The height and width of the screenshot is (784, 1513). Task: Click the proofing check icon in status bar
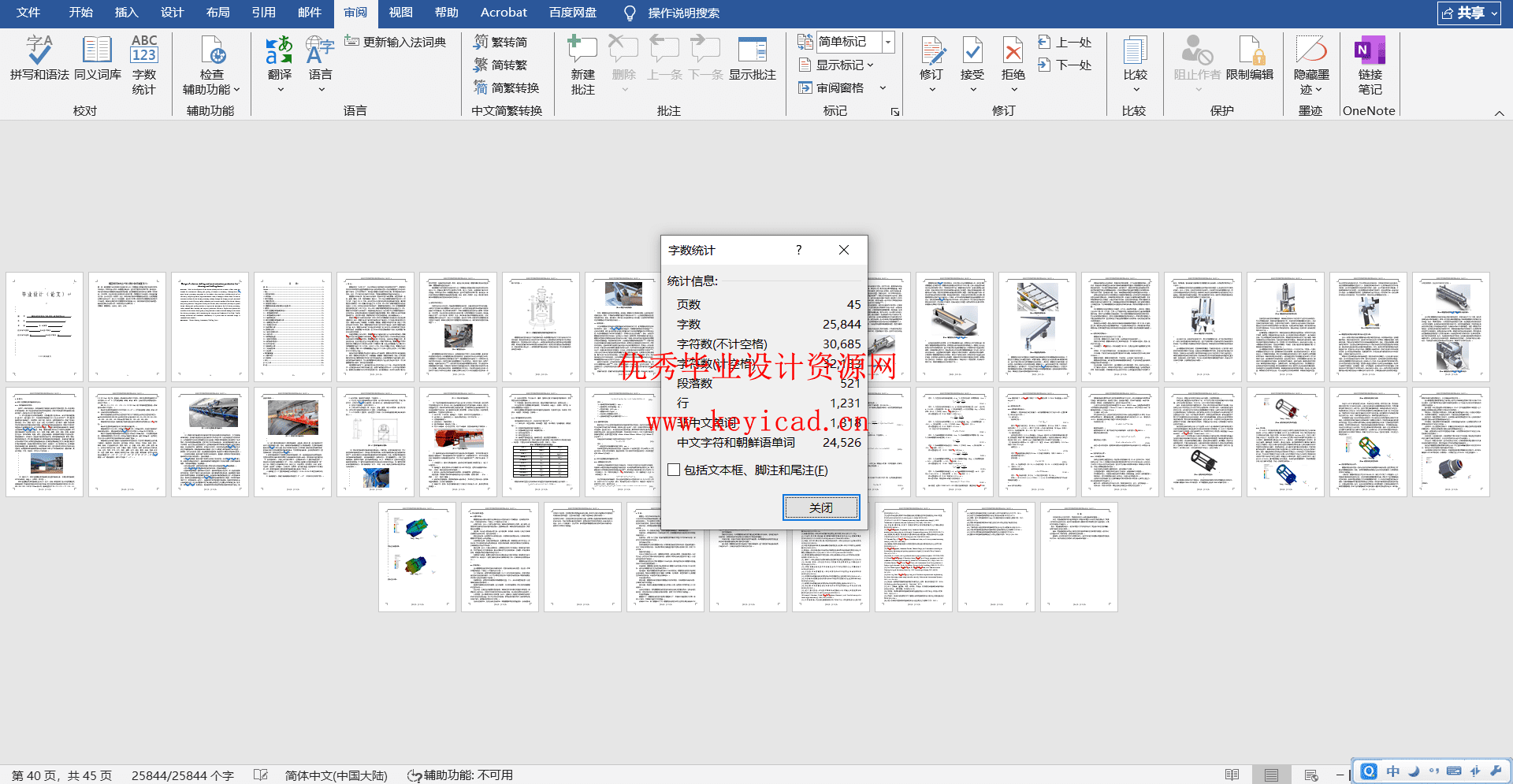coord(261,775)
